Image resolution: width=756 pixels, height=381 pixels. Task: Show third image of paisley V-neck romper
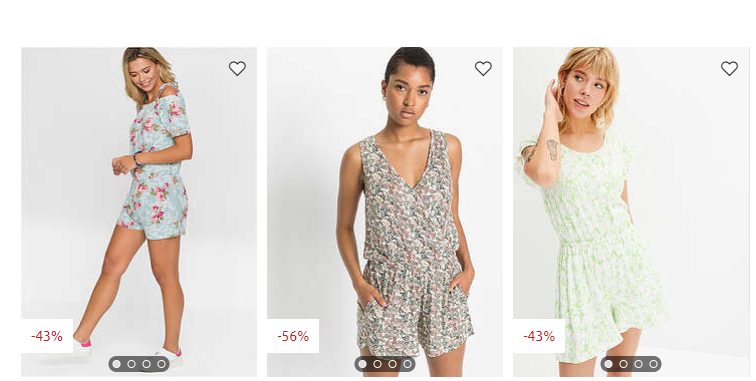(x=392, y=364)
